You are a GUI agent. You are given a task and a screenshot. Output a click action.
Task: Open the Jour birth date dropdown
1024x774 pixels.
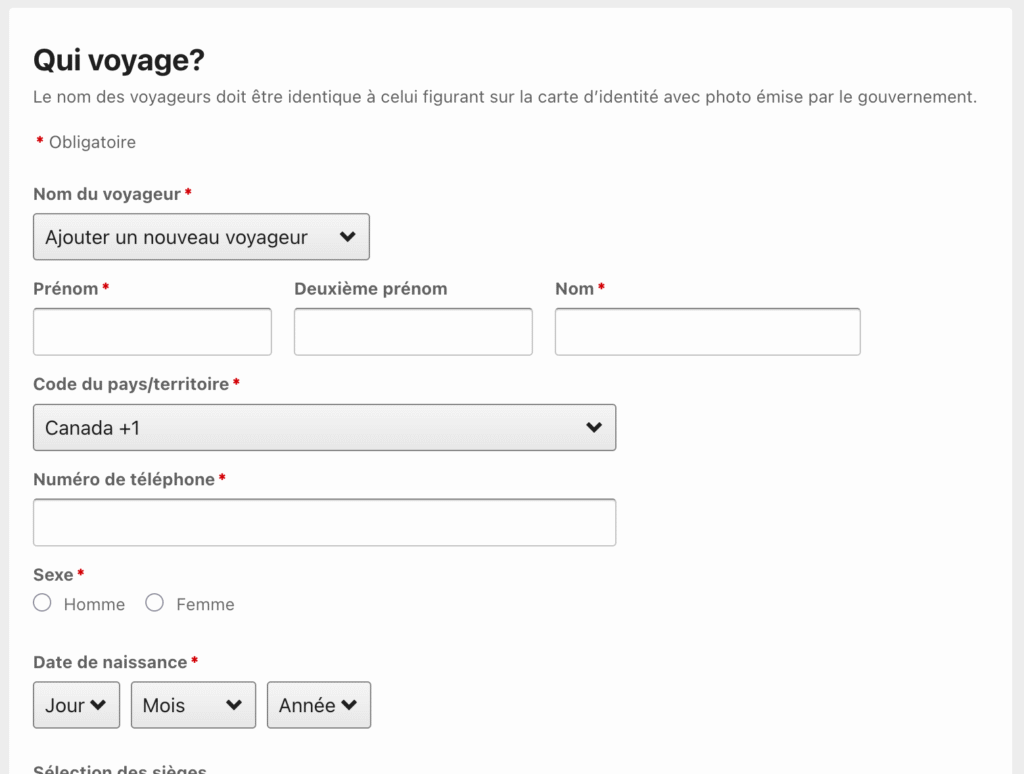(76, 705)
